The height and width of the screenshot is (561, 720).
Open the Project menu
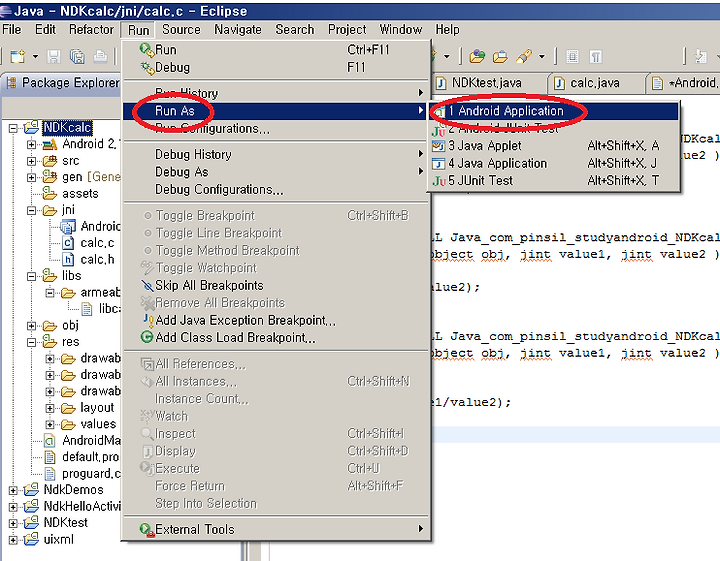[347, 29]
